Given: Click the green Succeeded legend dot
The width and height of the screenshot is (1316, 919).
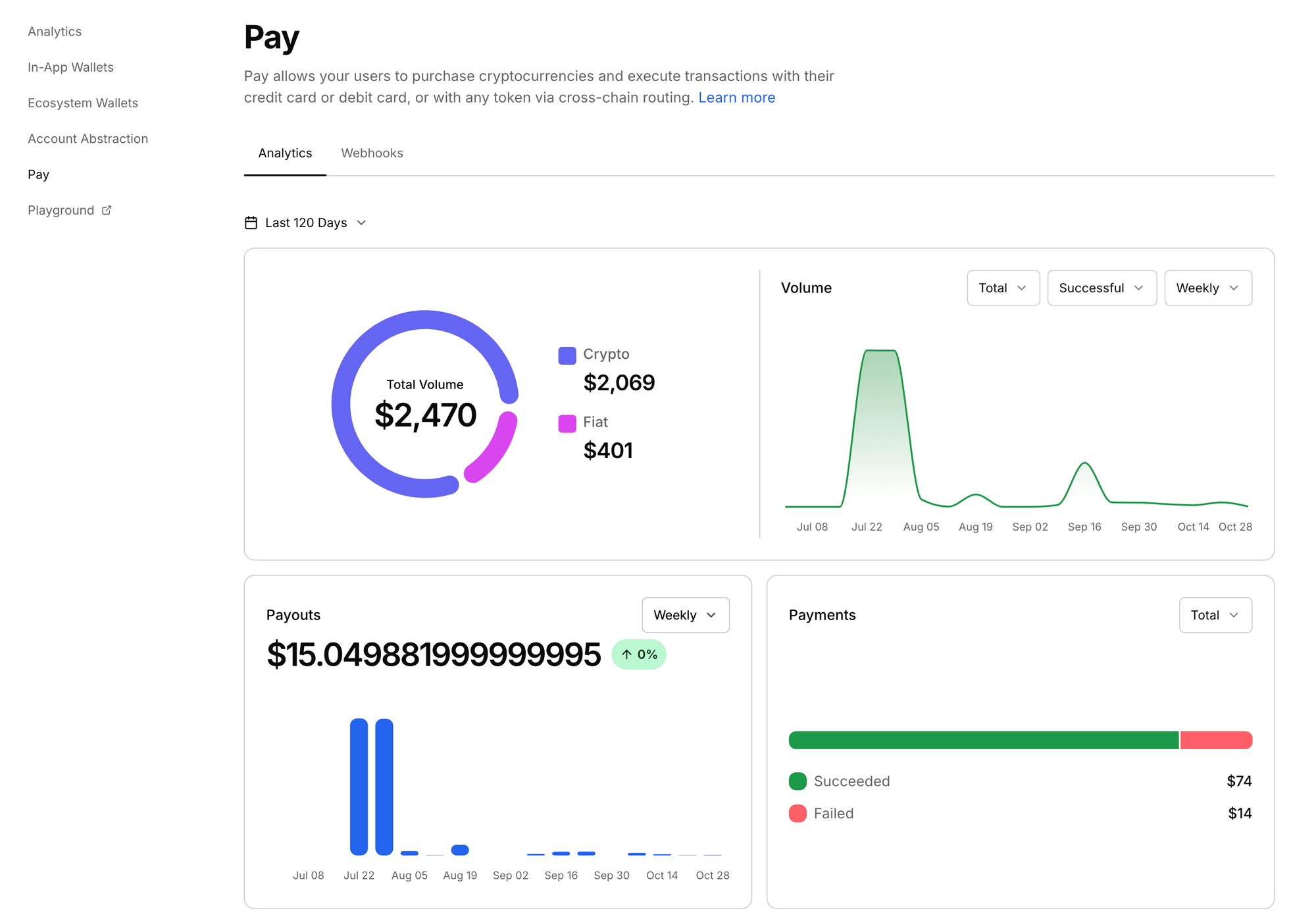Looking at the screenshot, I should [797, 781].
